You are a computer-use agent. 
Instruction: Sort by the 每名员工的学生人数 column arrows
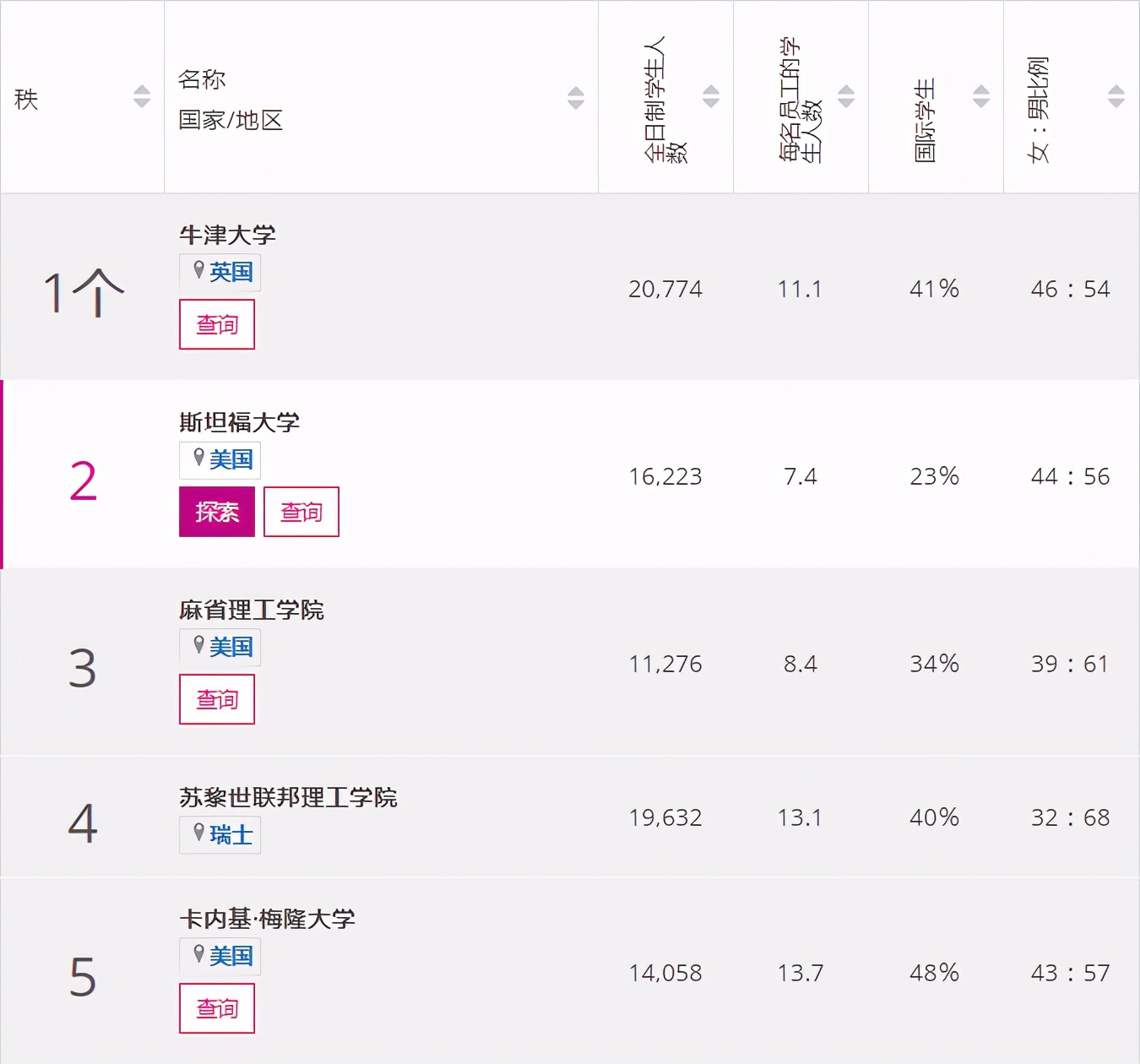click(x=846, y=96)
